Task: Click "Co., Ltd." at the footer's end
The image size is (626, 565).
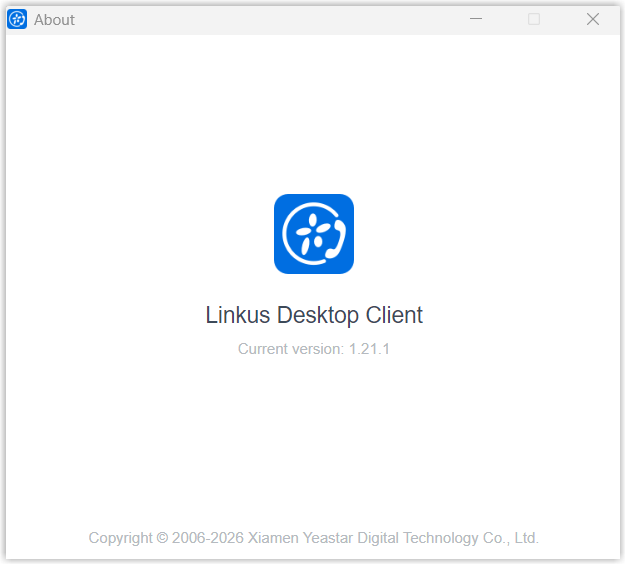Action: pyautogui.click(x=511, y=538)
